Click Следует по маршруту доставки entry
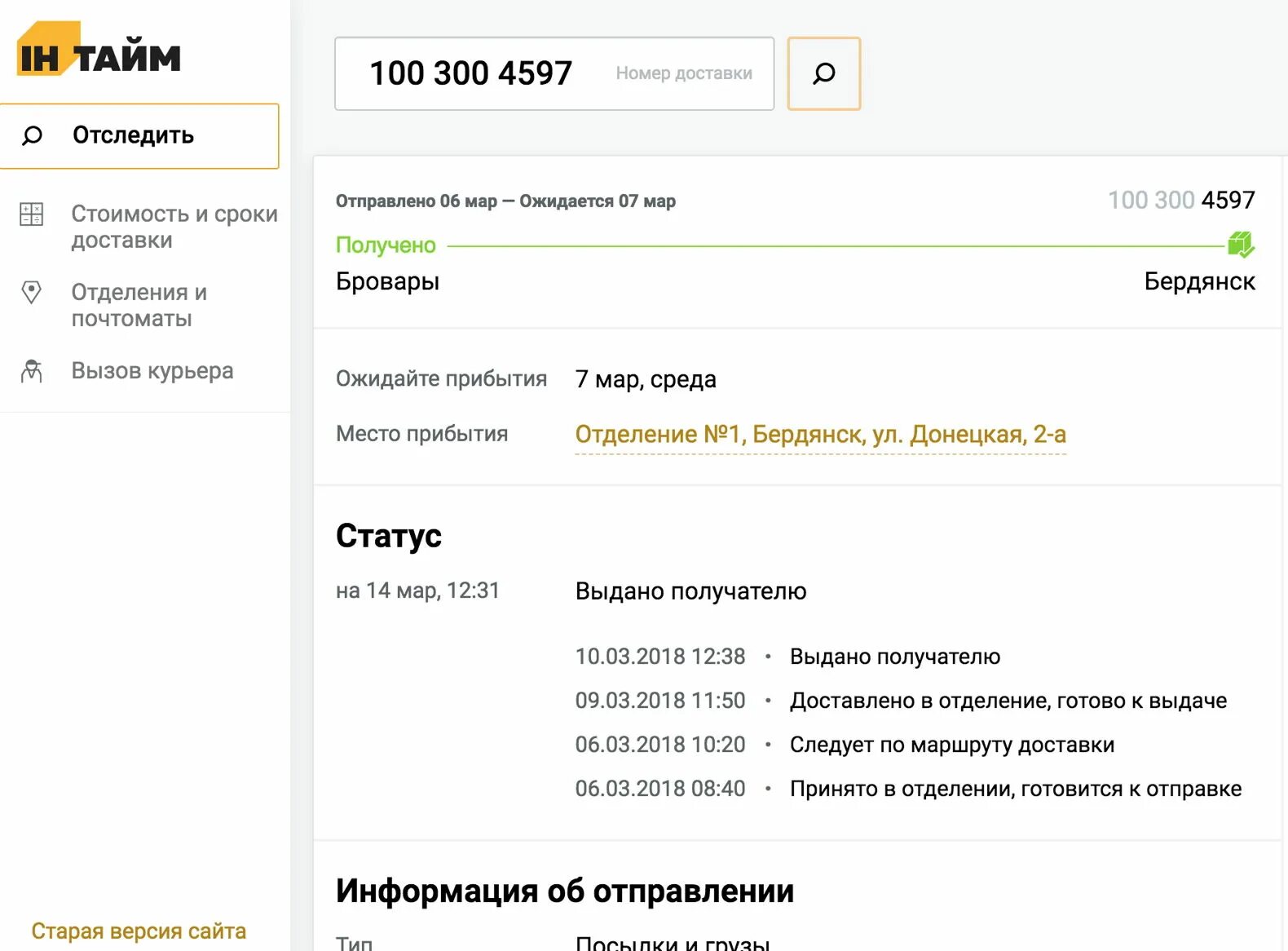This screenshot has width=1288, height=951. pyautogui.click(x=952, y=745)
